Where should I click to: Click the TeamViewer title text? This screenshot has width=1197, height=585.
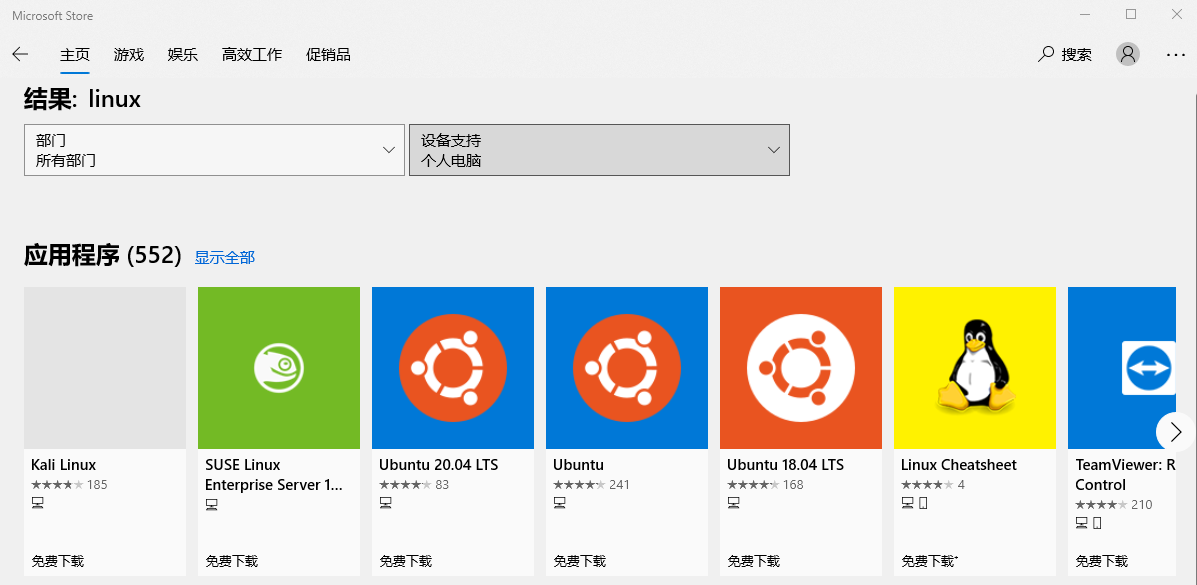[1124, 474]
